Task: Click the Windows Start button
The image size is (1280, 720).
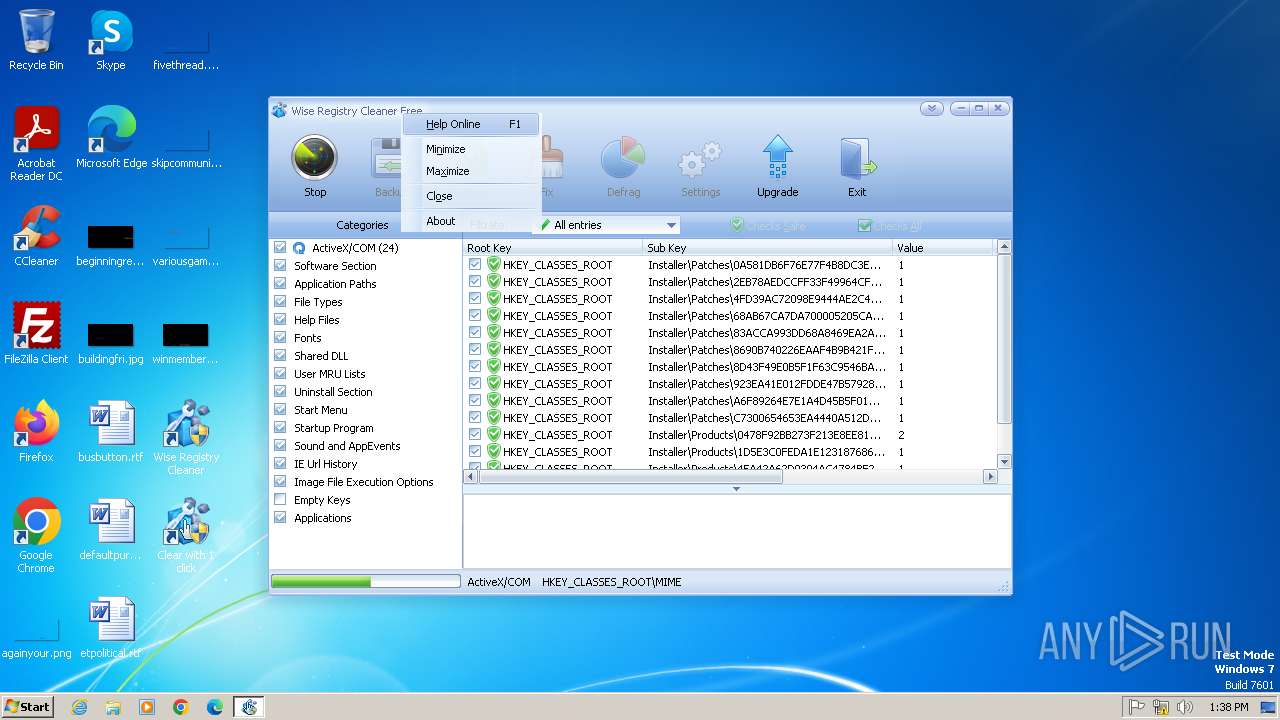Action: (27, 707)
